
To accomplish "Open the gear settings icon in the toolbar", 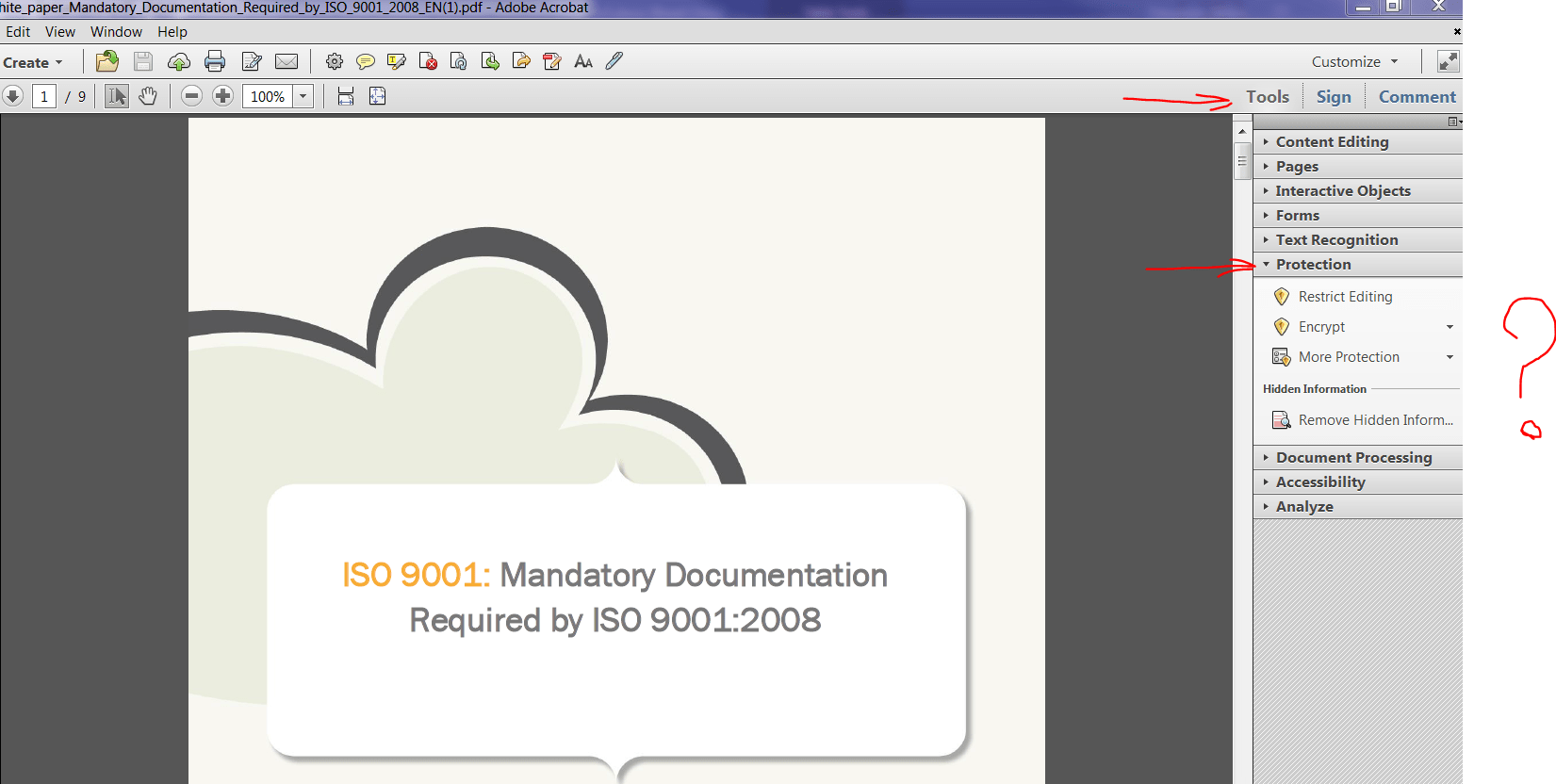I will click(335, 61).
